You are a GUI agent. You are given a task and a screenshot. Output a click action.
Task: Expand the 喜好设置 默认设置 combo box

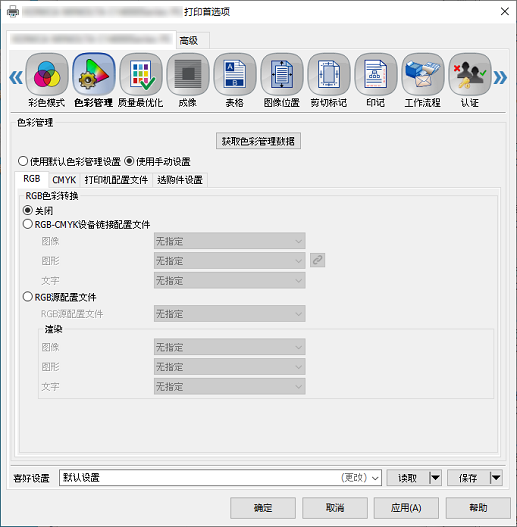coord(220,478)
